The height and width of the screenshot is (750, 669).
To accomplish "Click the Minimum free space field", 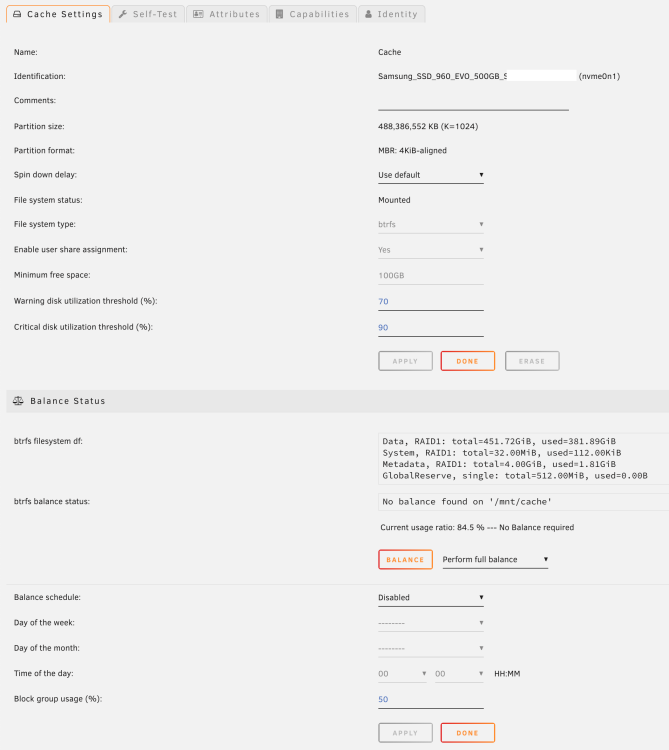I will pos(431,276).
